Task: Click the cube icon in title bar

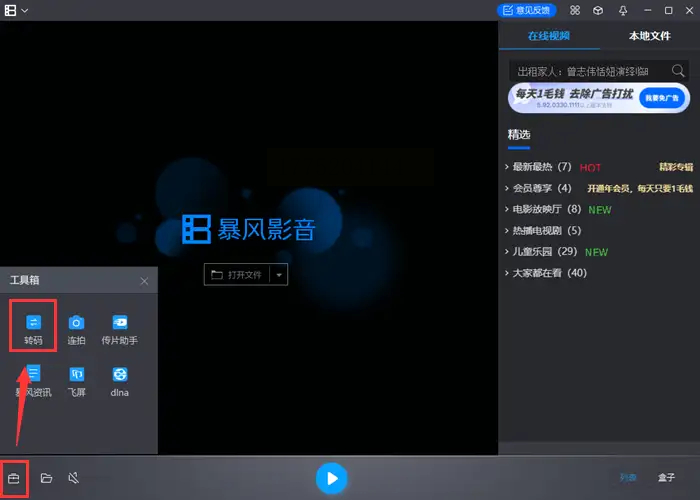Action: click(x=598, y=10)
